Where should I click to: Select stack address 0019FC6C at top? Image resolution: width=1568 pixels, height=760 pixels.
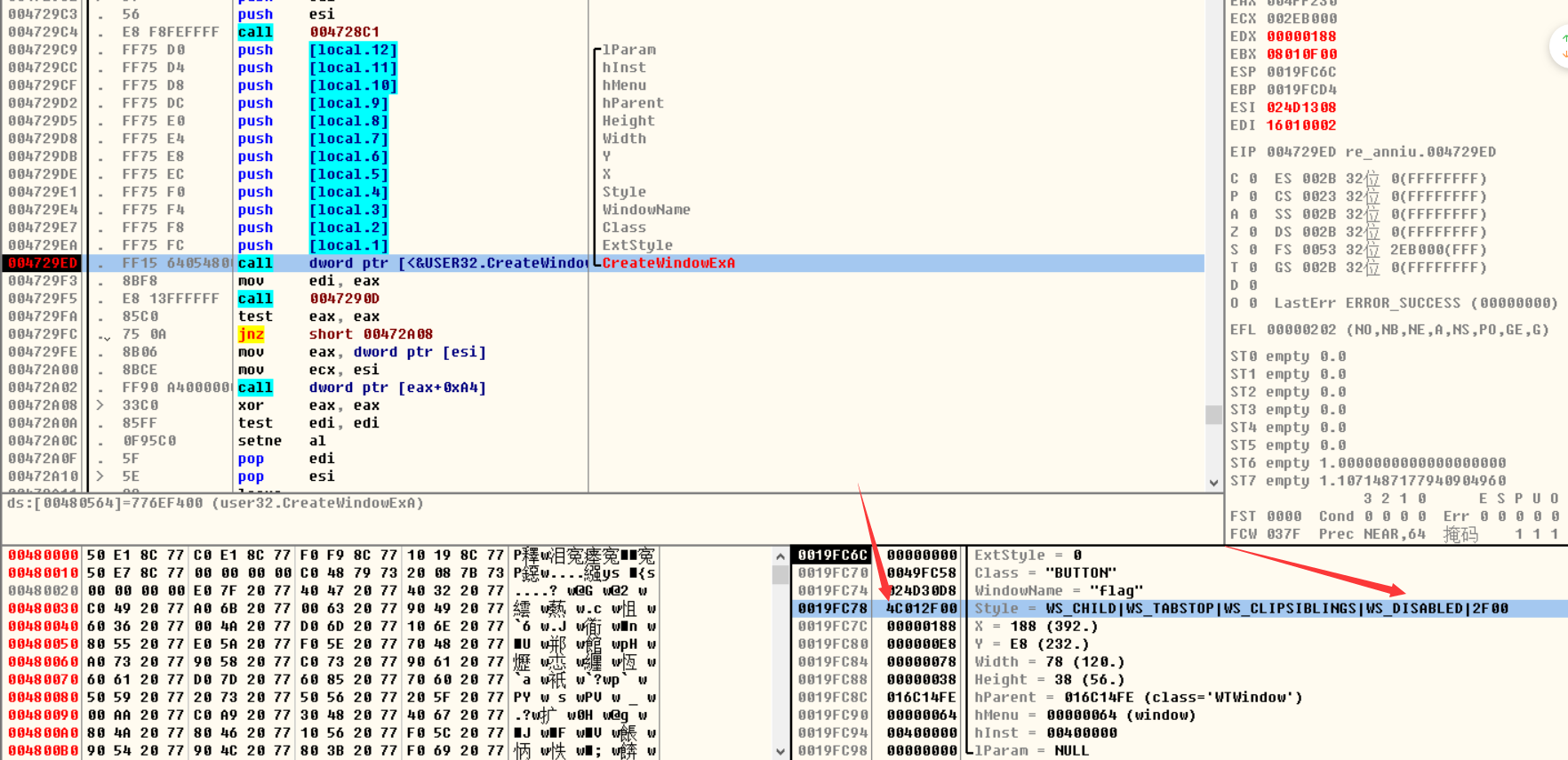[x=832, y=556]
